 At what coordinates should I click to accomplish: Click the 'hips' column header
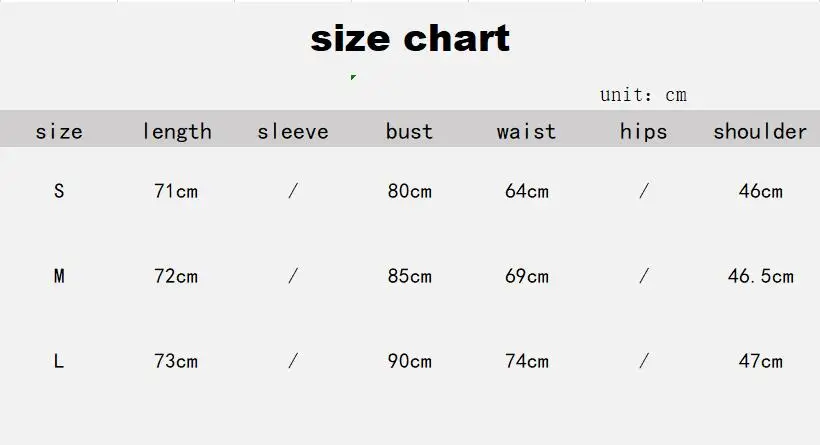(x=643, y=131)
